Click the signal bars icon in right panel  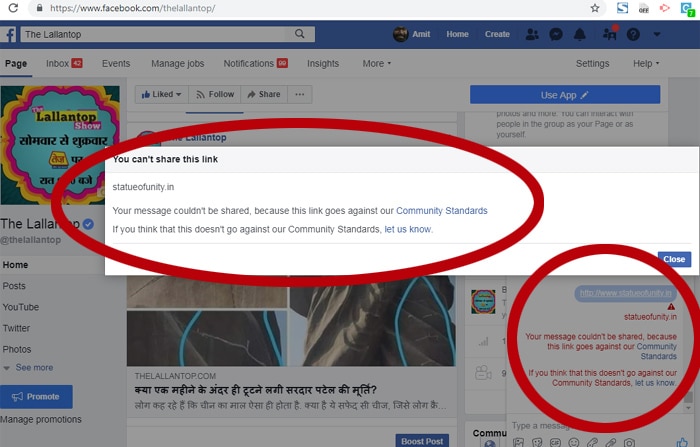click(483, 342)
